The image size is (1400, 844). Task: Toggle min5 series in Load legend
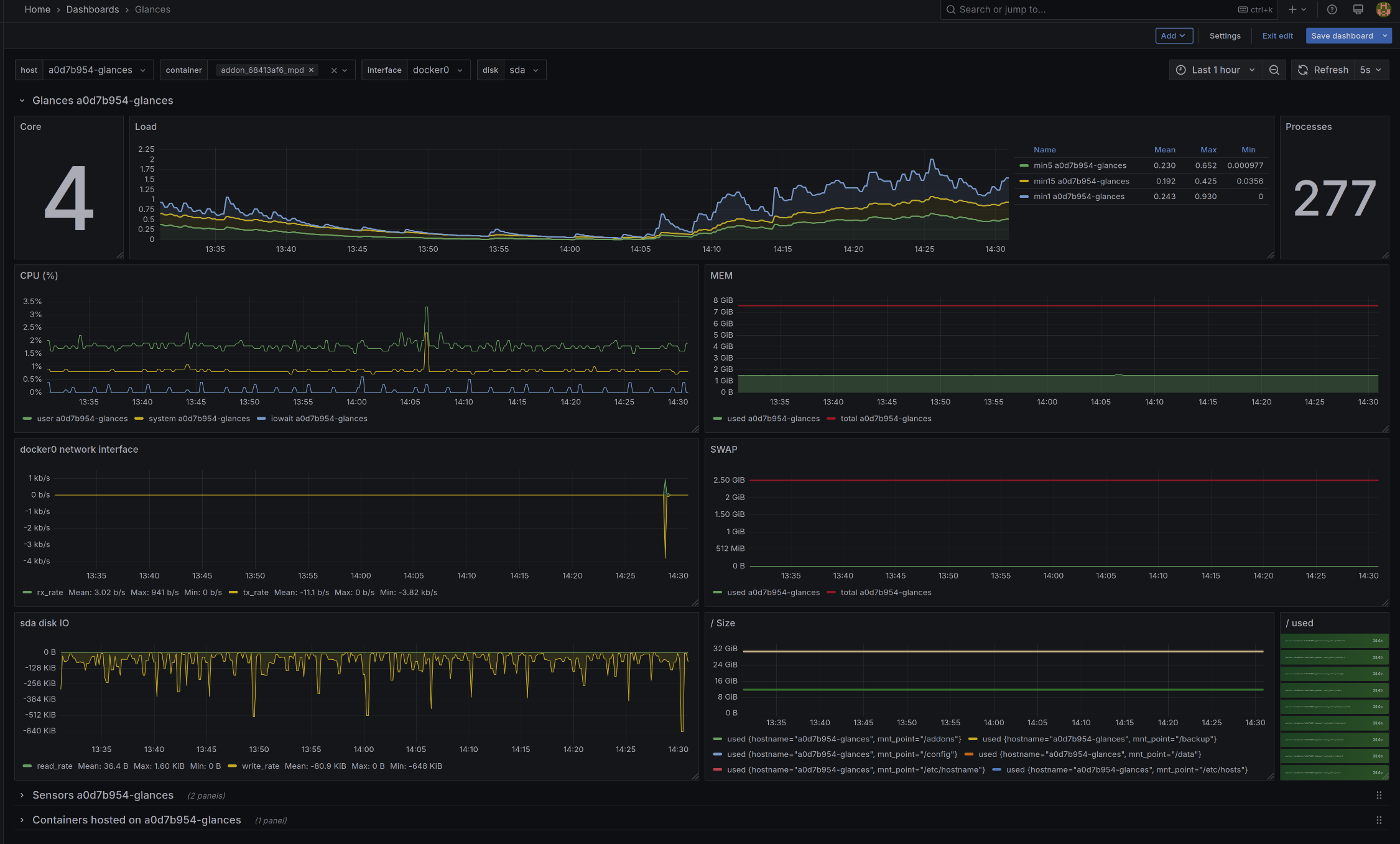[1079, 165]
